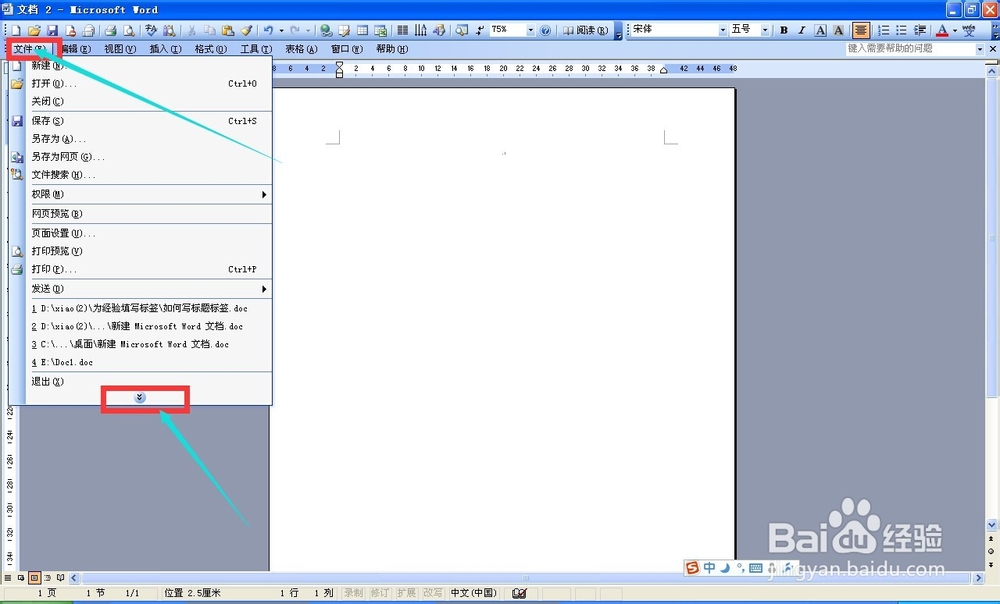This screenshot has height=604, width=1000.
Task: Open the 编辑 (Edit) menu
Action: point(76,49)
